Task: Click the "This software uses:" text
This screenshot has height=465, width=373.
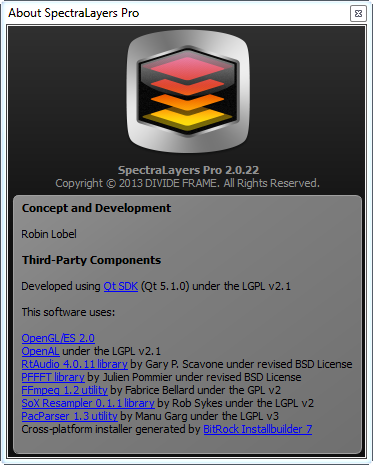Action: 68,312
